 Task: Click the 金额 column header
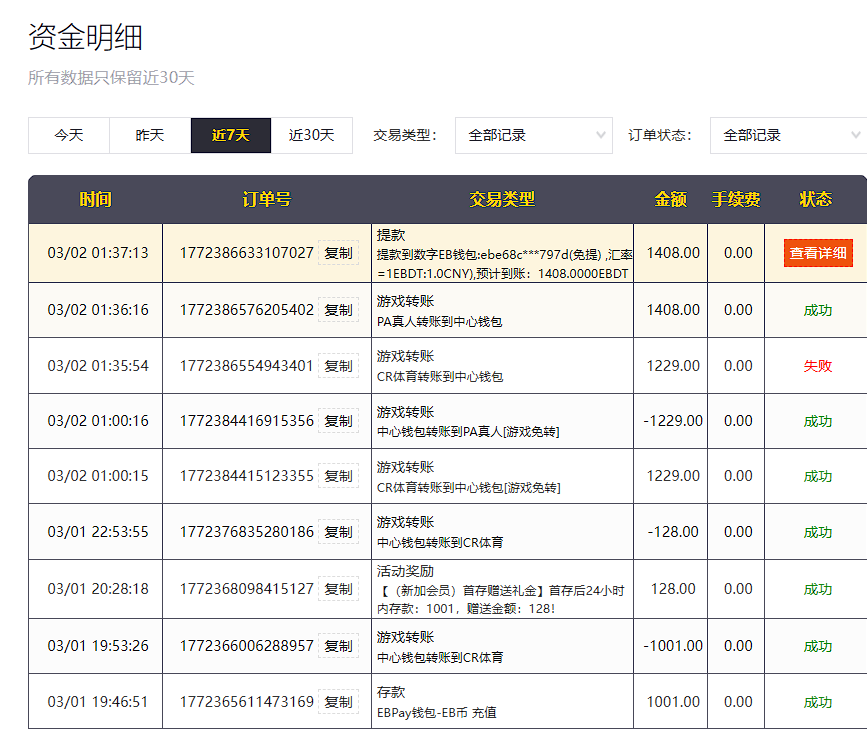tap(671, 199)
